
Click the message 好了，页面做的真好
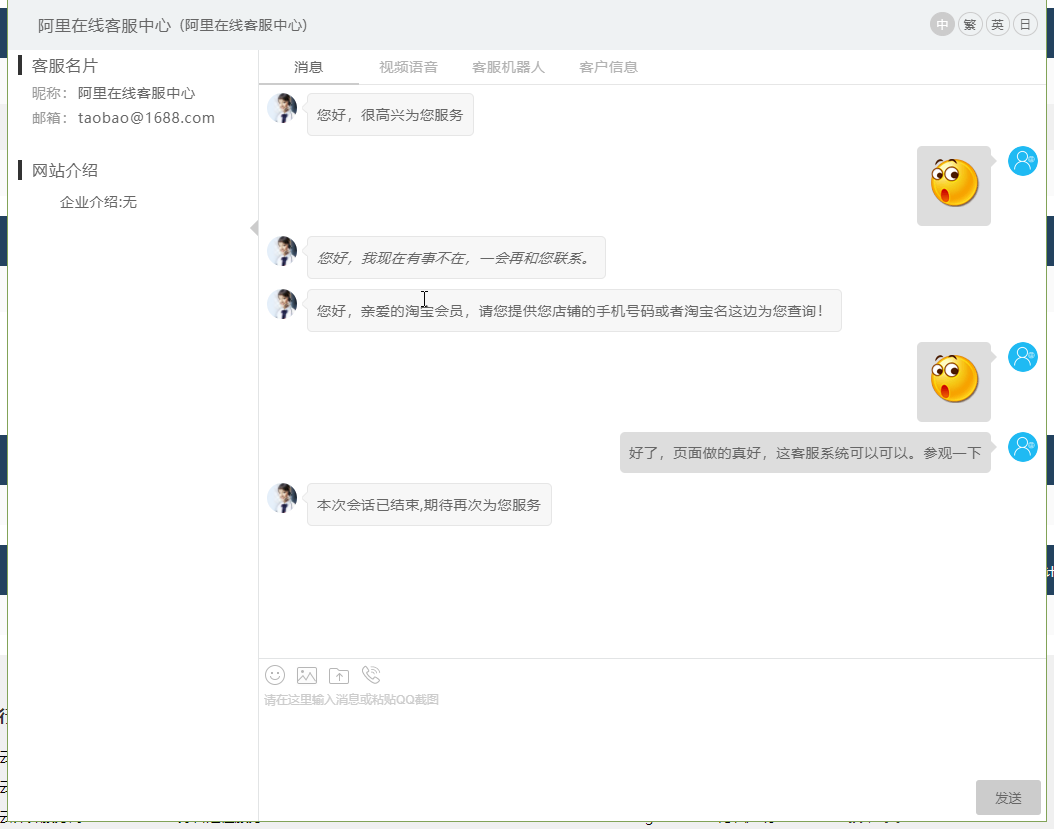point(805,452)
